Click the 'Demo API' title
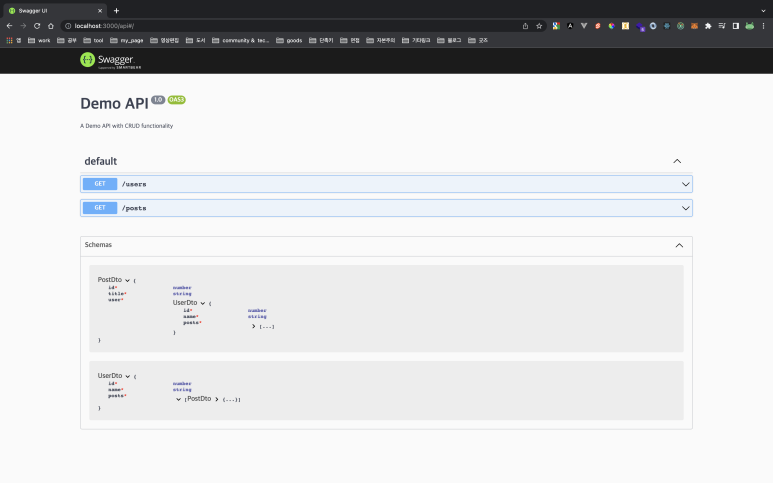Screen dimensions: 773x483 [x=114, y=104]
